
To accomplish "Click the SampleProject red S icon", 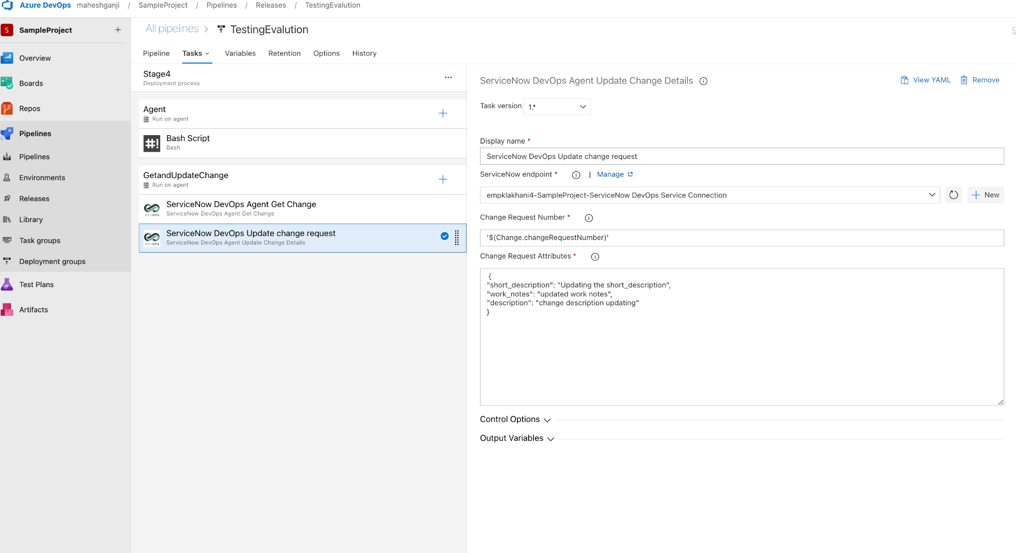I will (x=7, y=30).
